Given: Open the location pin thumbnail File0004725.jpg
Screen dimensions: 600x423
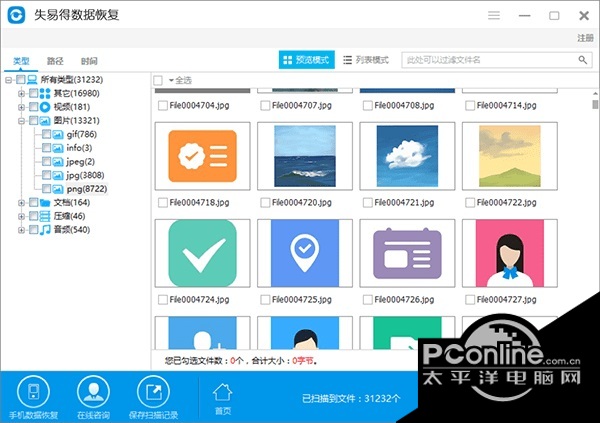Looking at the screenshot, I should click(x=305, y=253).
